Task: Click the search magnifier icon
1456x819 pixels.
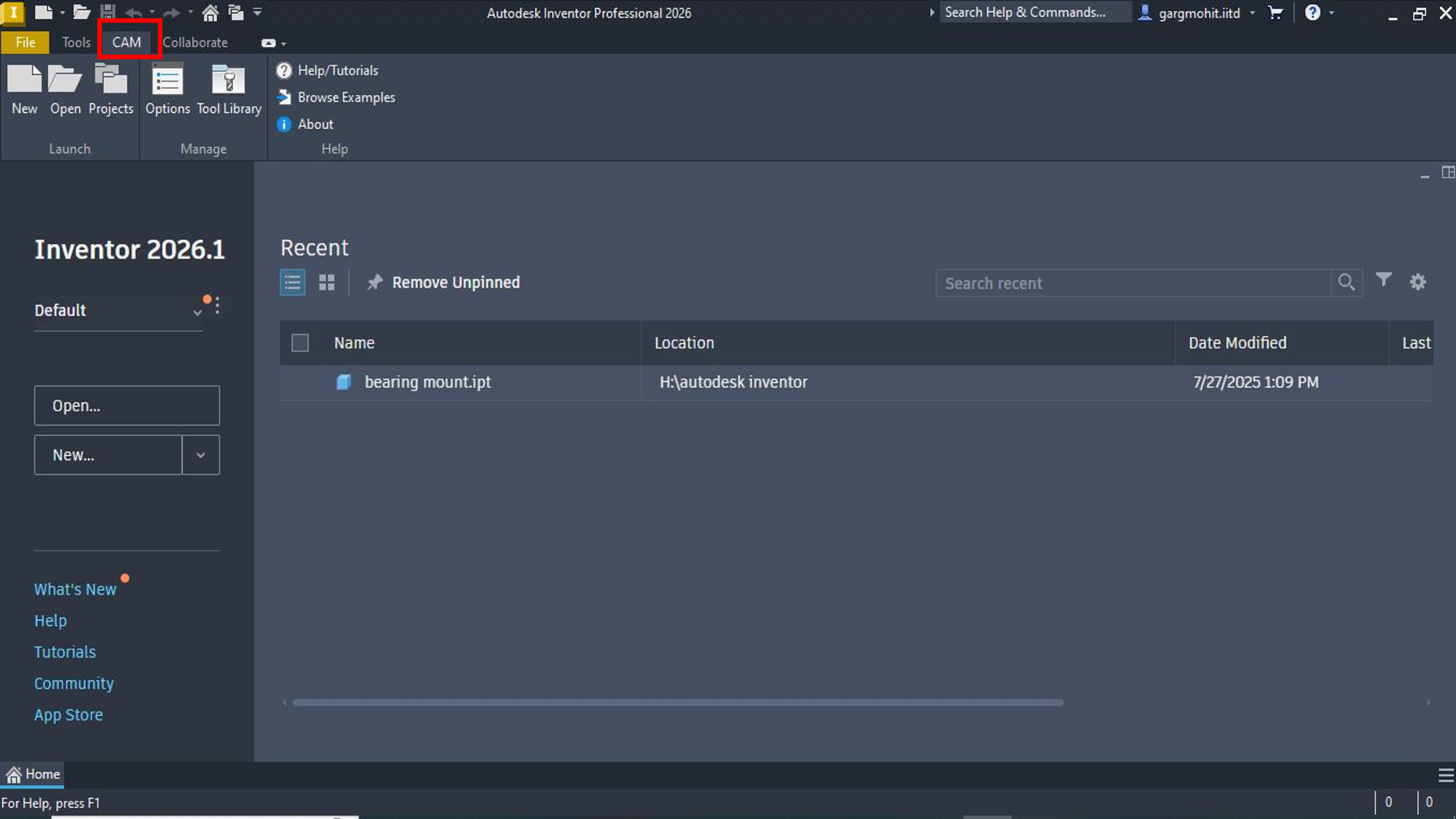Action: pos(1347,282)
